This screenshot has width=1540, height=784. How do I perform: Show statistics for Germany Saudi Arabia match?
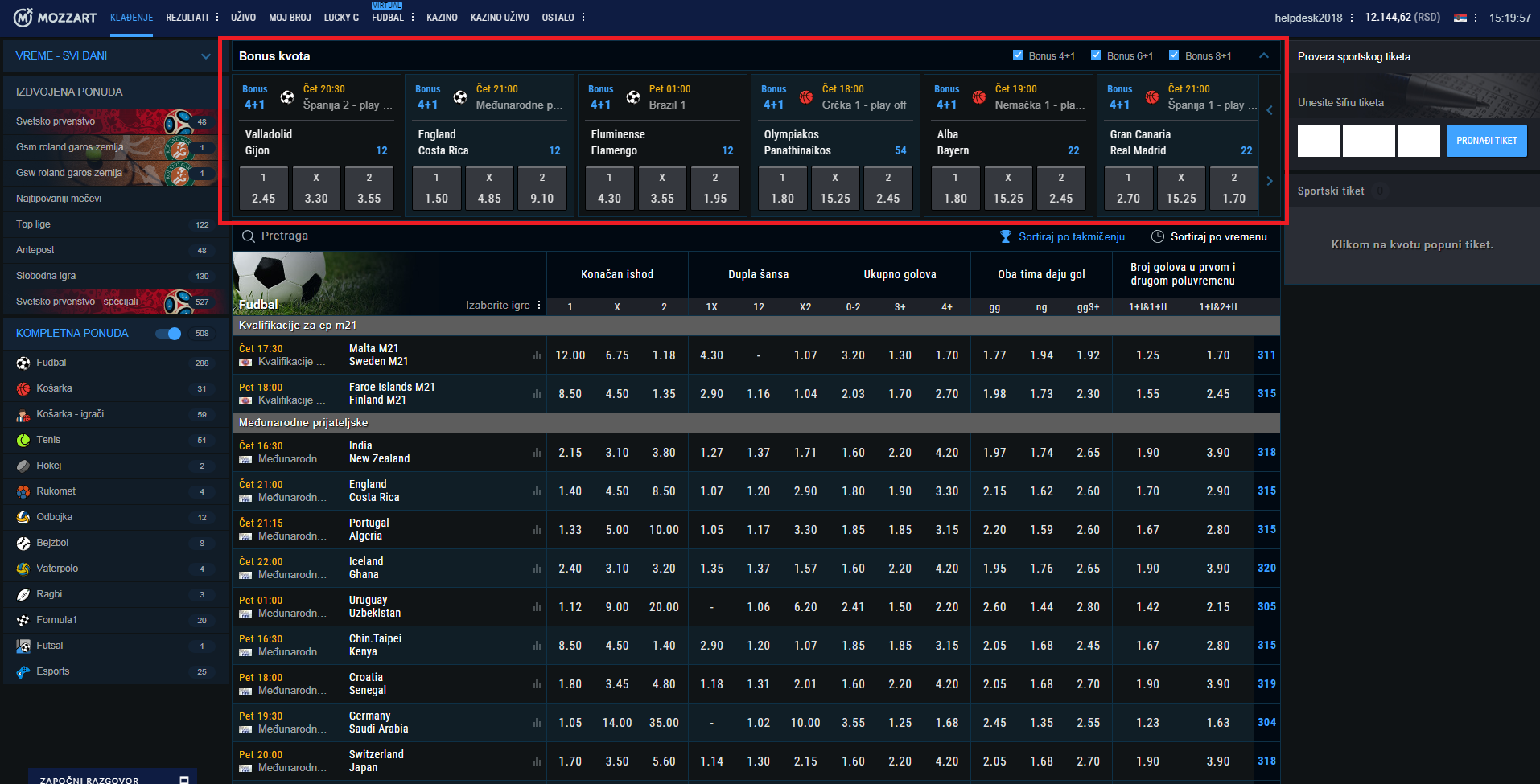(537, 723)
